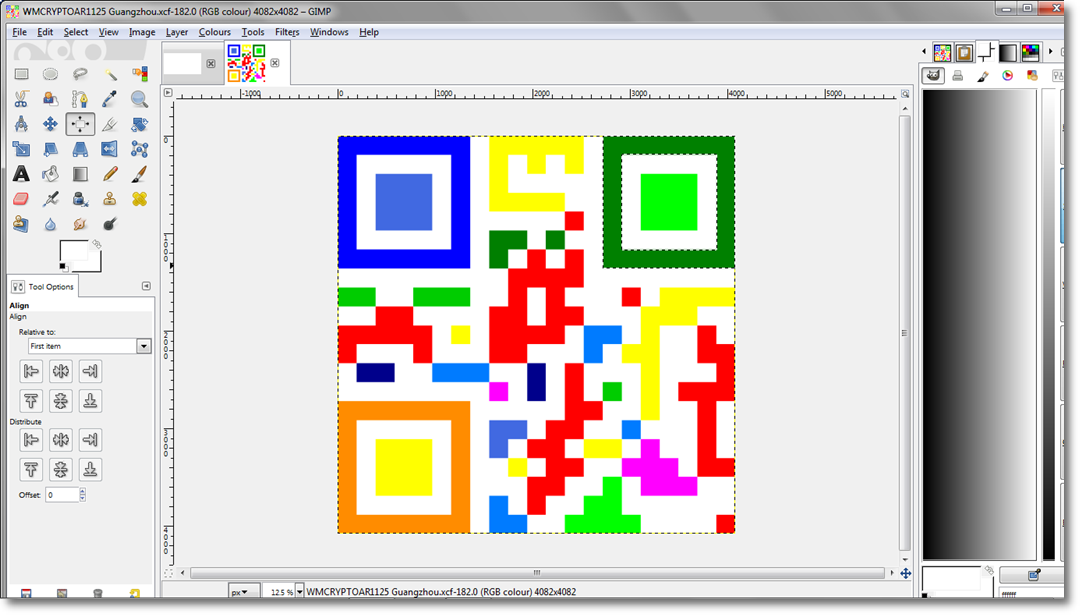Viewport: 1080px width, 615px height.
Task: Select the Rectangle Select tool
Action: tap(21, 74)
